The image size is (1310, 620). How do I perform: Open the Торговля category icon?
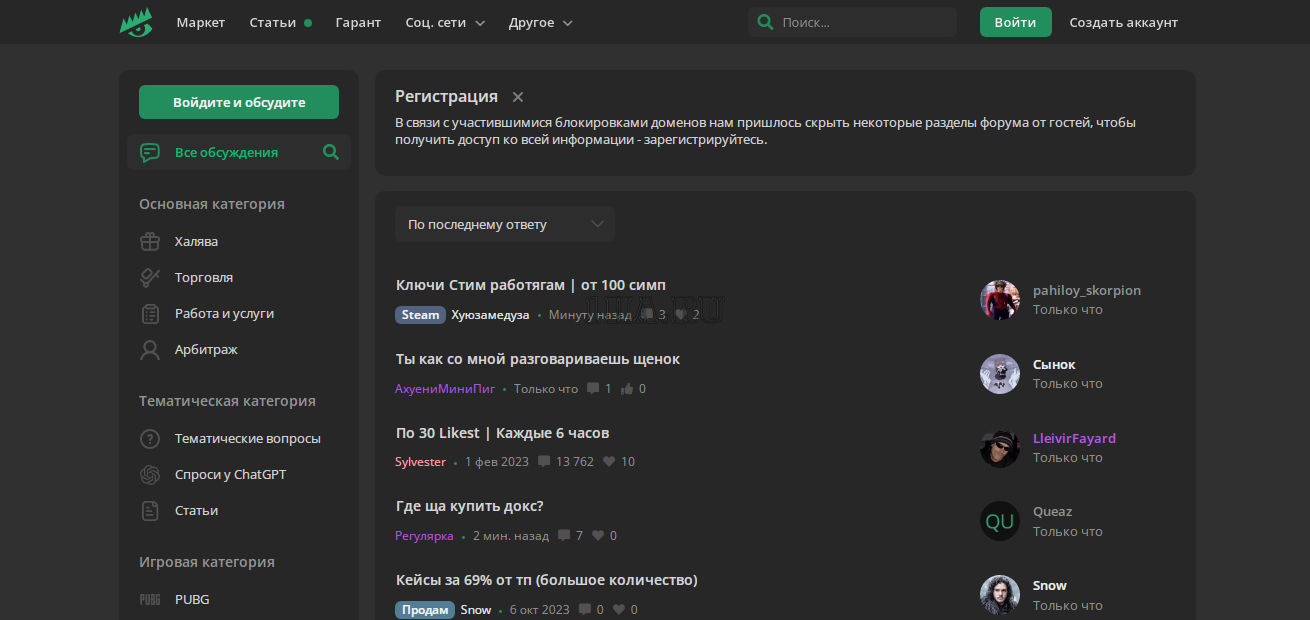[x=150, y=278]
